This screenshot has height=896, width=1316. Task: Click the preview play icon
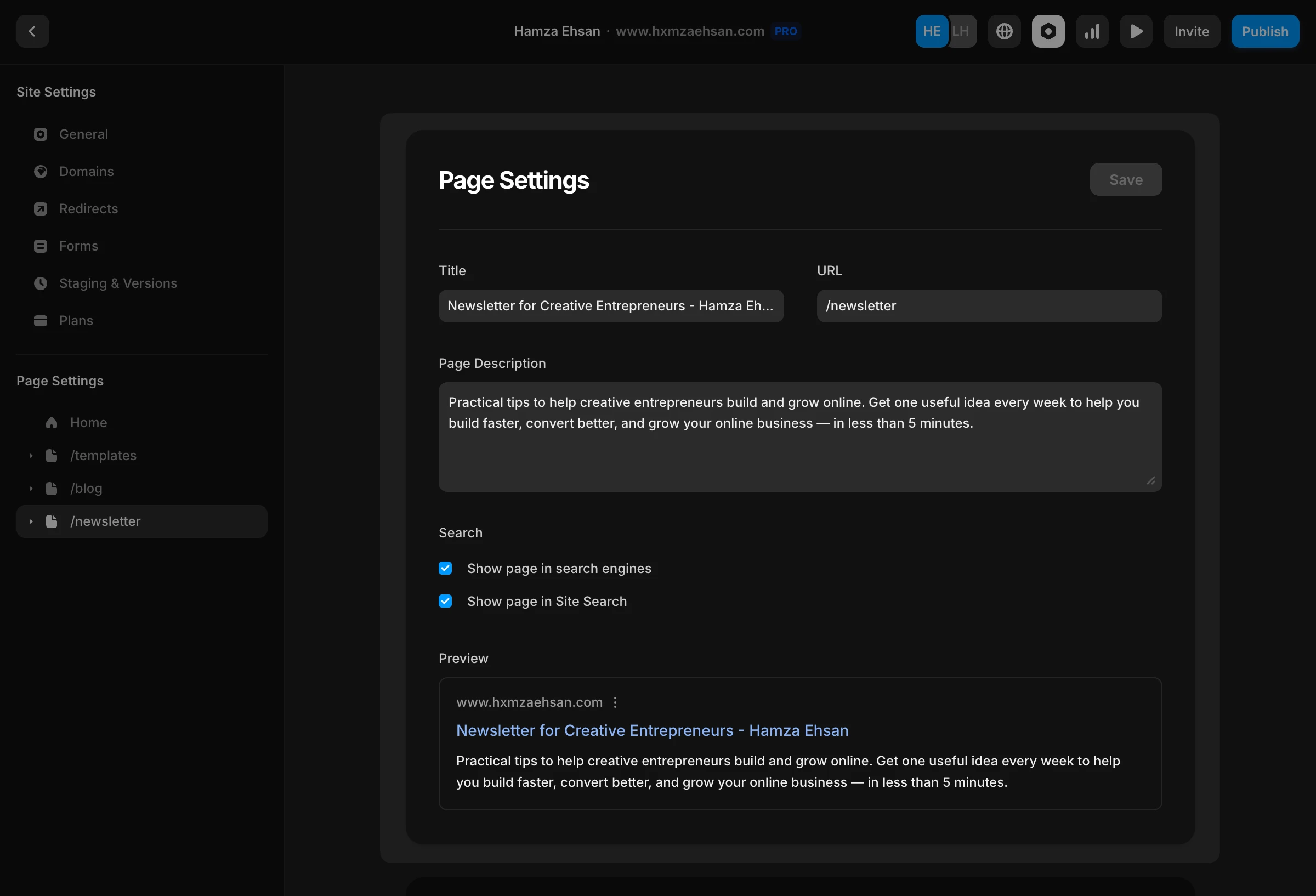click(1136, 31)
